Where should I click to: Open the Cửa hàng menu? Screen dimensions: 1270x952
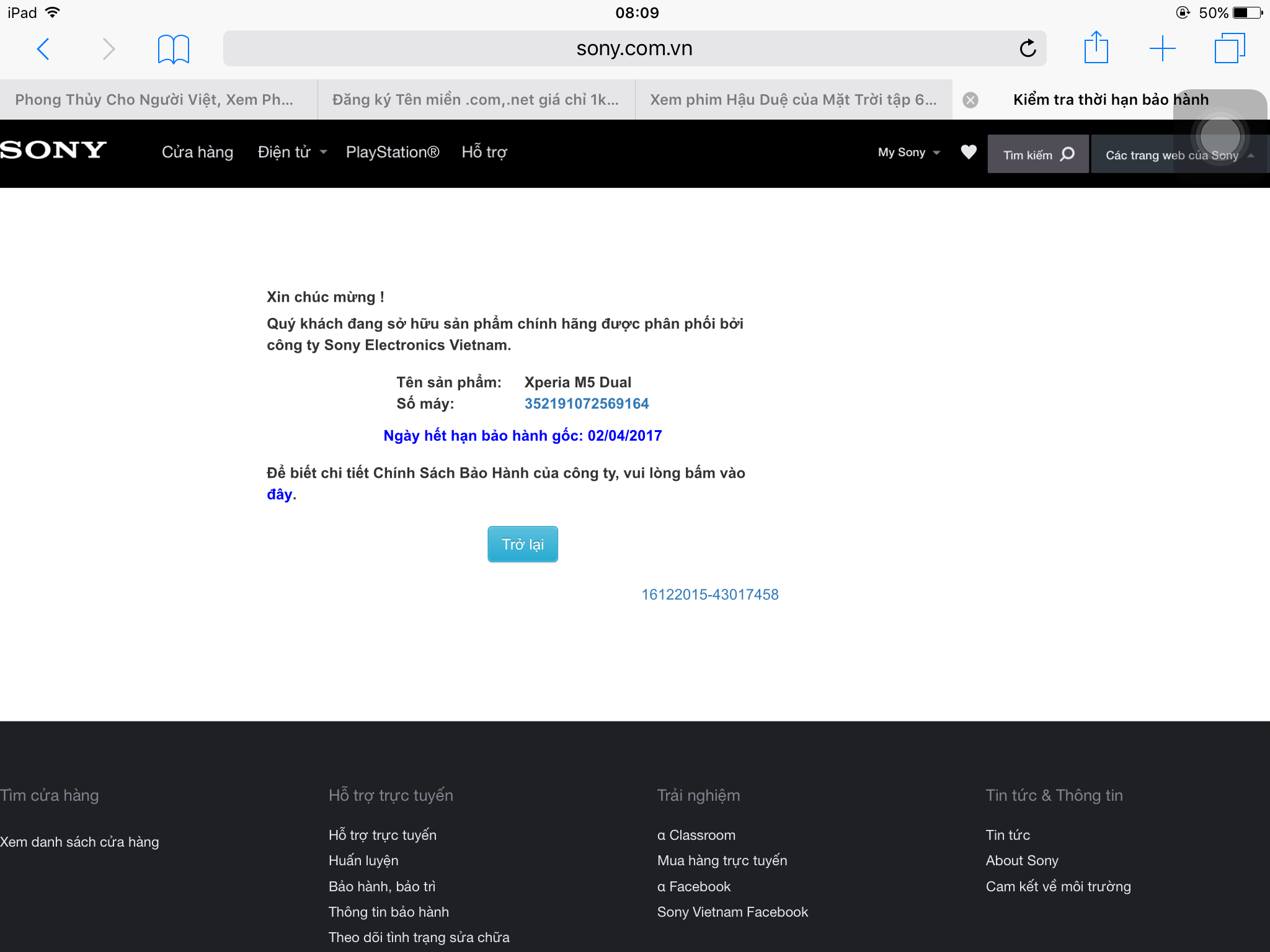coord(197,152)
